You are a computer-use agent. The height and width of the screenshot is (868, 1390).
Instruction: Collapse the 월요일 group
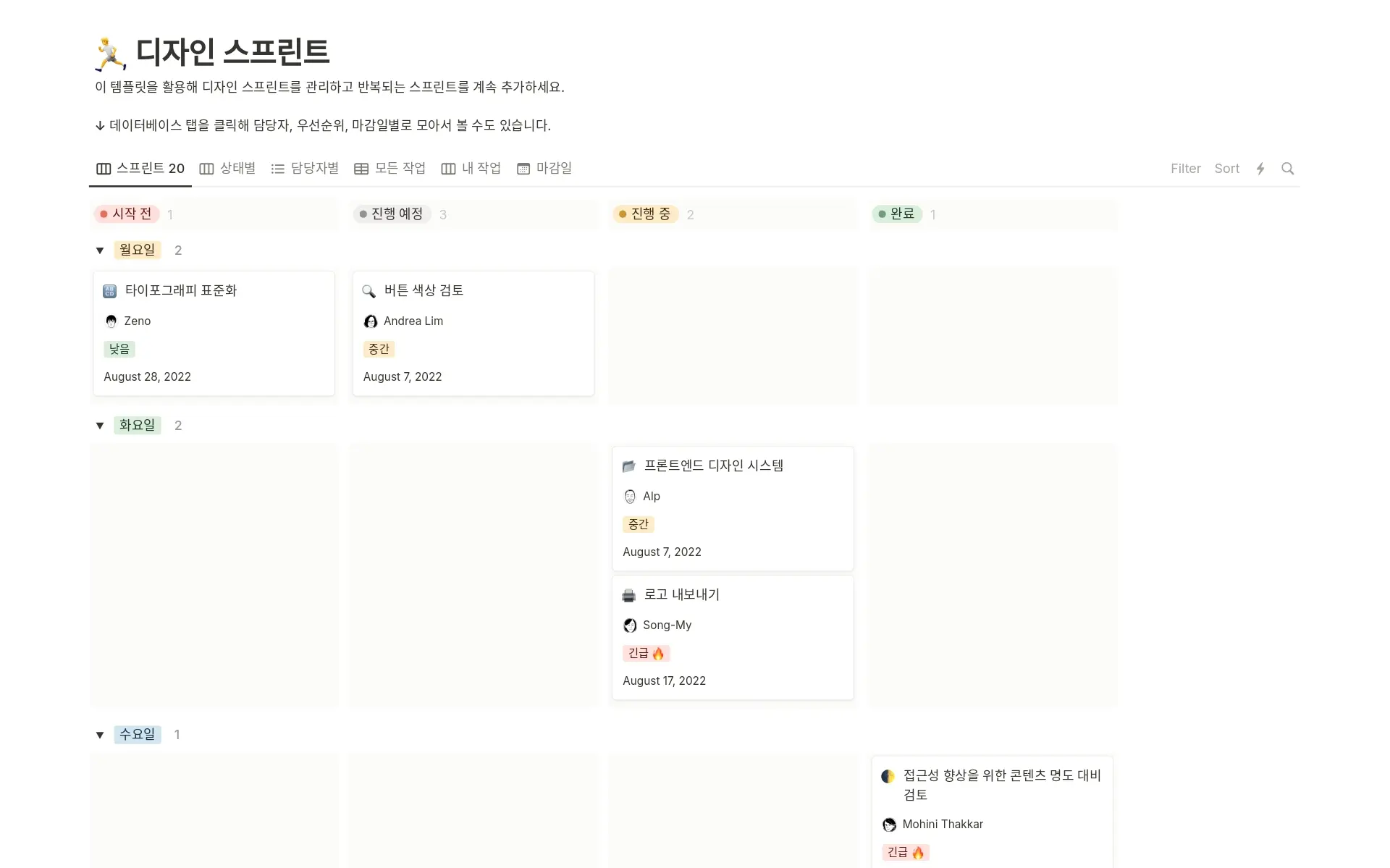100,250
